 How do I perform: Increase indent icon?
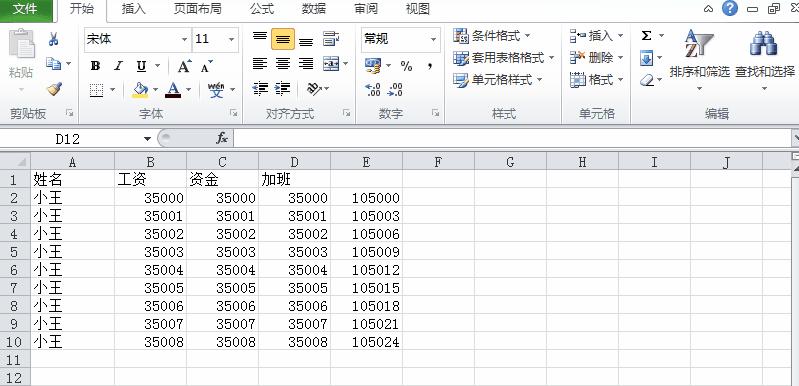click(x=282, y=89)
